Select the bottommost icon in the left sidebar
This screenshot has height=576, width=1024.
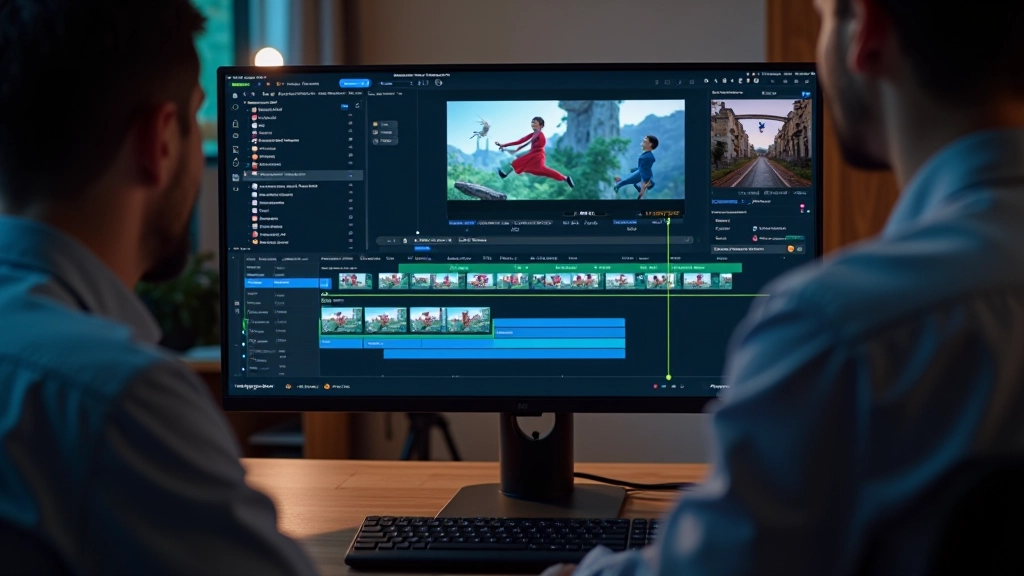click(236, 189)
